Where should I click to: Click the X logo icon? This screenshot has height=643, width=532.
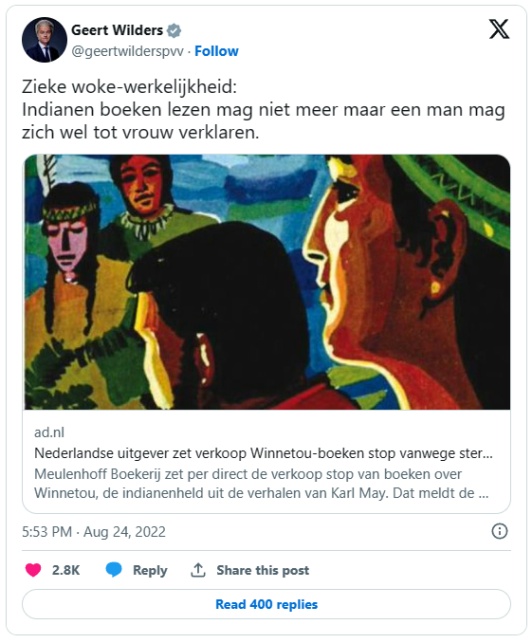click(x=499, y=29)
